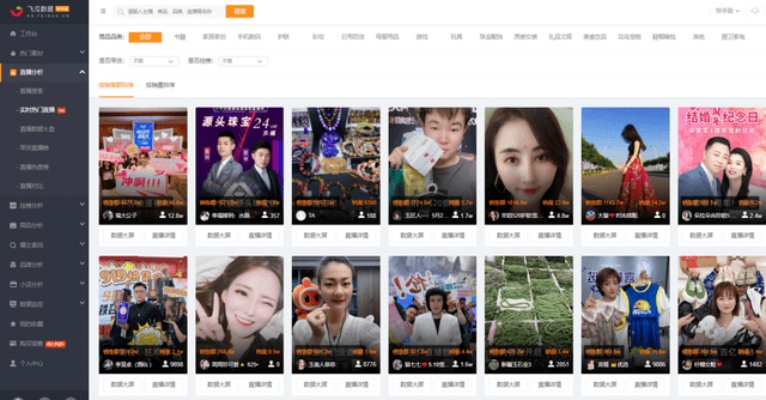Image resolution: width=766 pixels, height=400 pixels.
Task: Open the winking girl peace-sign thumbnail
Action: (x=239, y=315)
